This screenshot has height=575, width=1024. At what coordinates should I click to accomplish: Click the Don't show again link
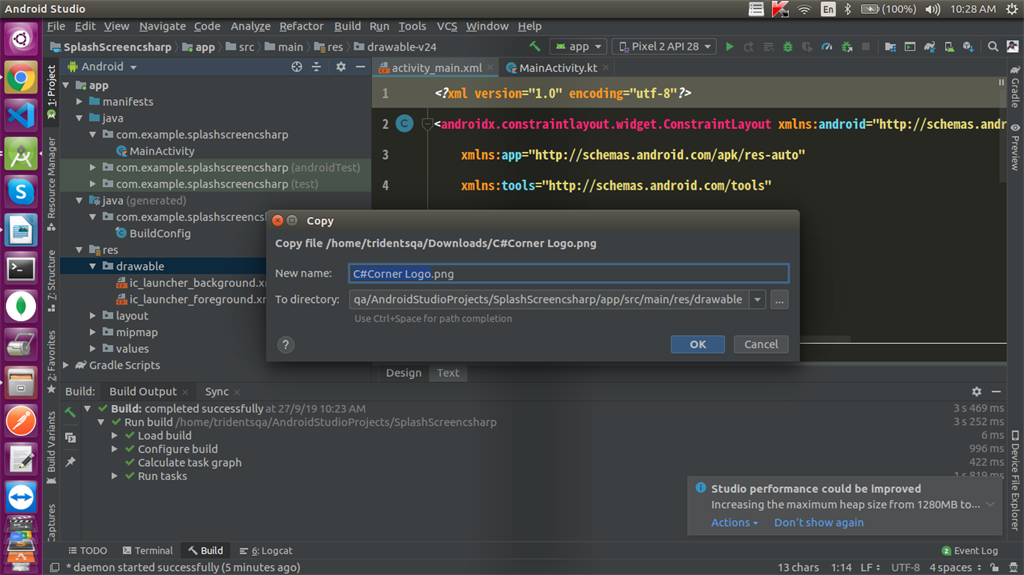pyautogui.click(x=818, y=523)
